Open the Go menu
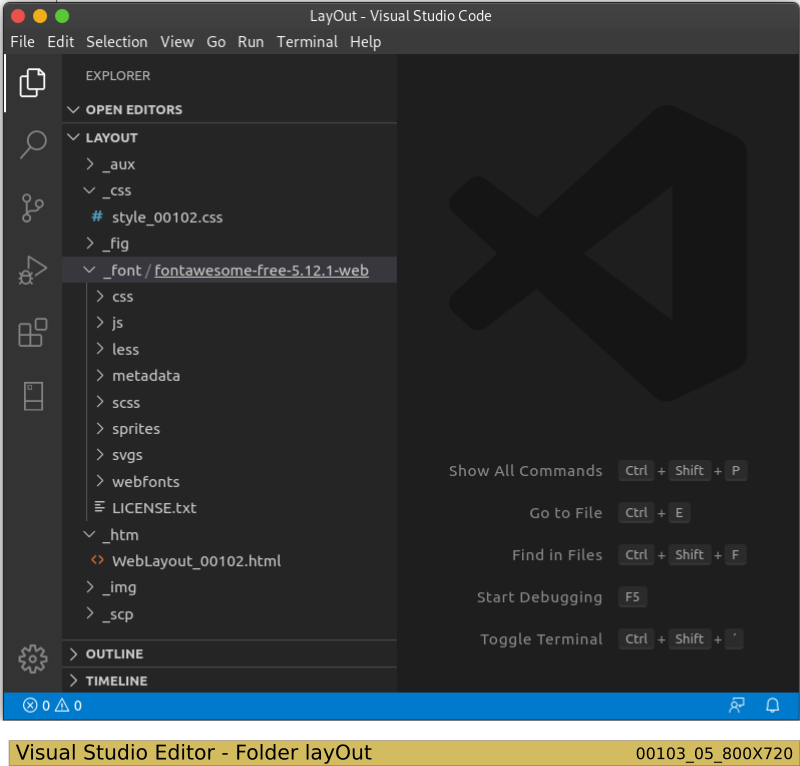 coord(216,42)
